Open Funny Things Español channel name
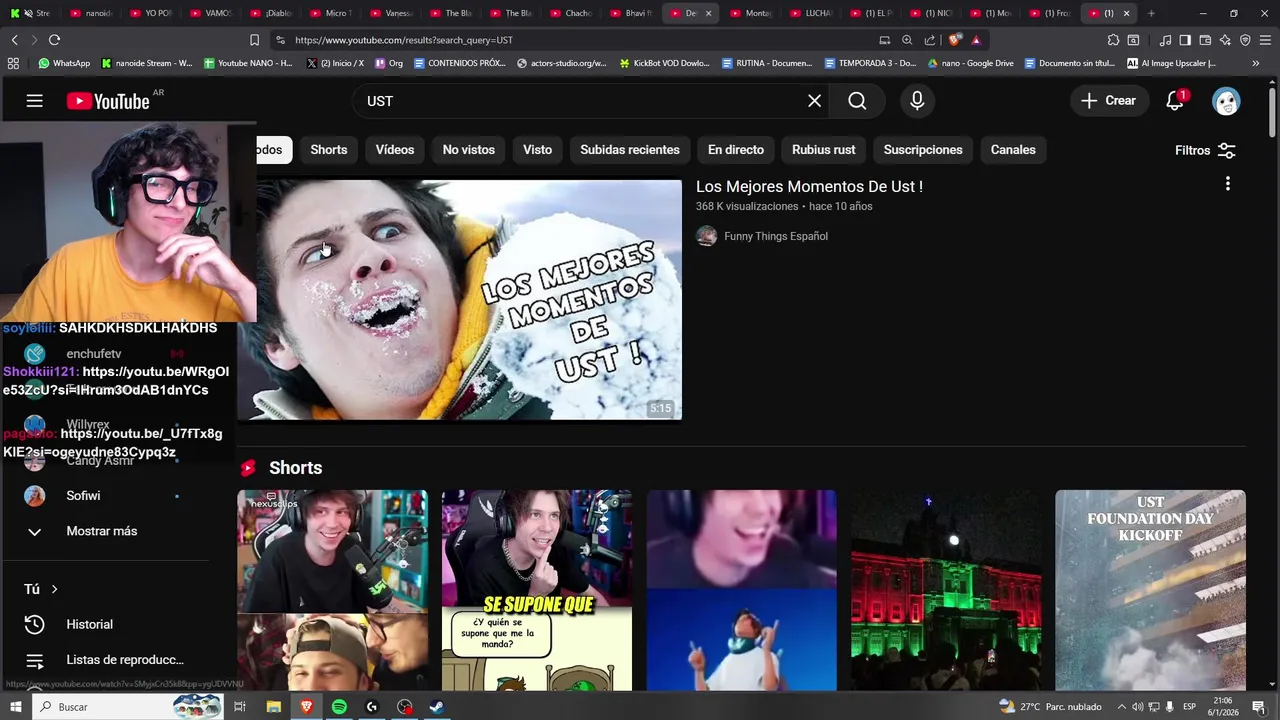Screen dimensions: 1280x720 pos(776,236)
